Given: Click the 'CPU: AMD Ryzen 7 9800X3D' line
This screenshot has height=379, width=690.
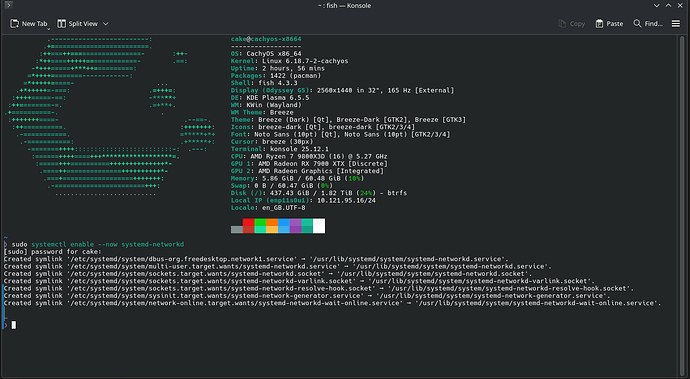Looking at the screenshot, I should tap(309, 156).
